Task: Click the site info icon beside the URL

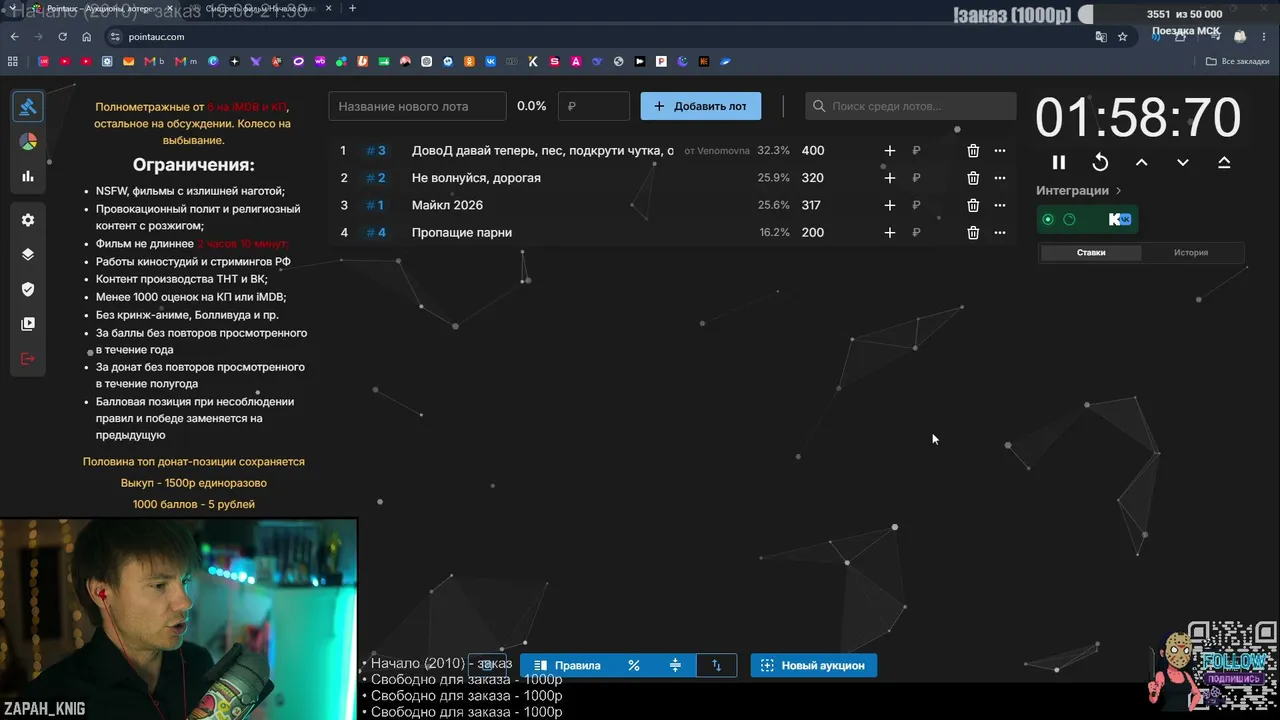Action: [115, 37]
